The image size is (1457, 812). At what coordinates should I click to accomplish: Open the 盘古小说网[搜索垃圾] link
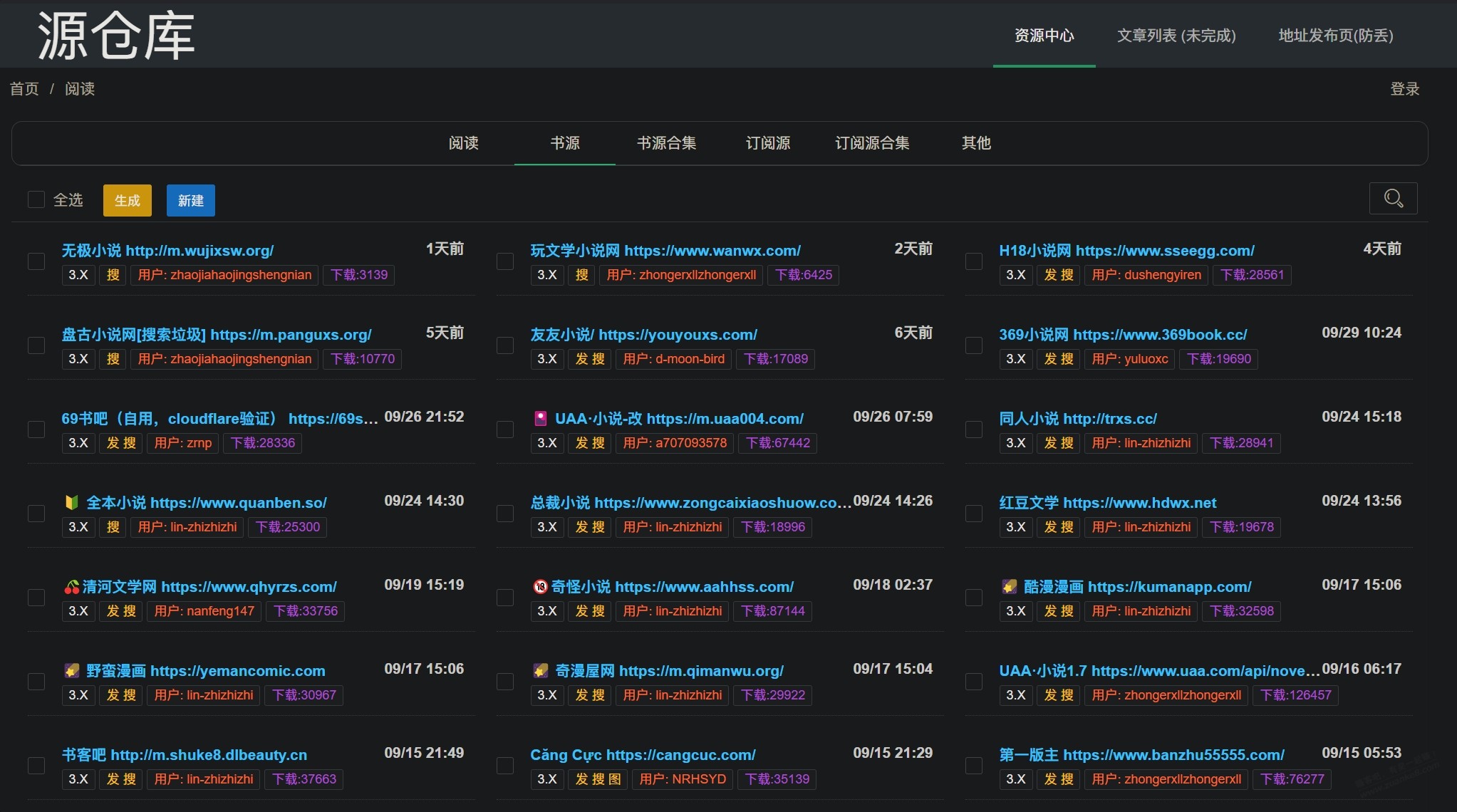(x=217, y=335)
